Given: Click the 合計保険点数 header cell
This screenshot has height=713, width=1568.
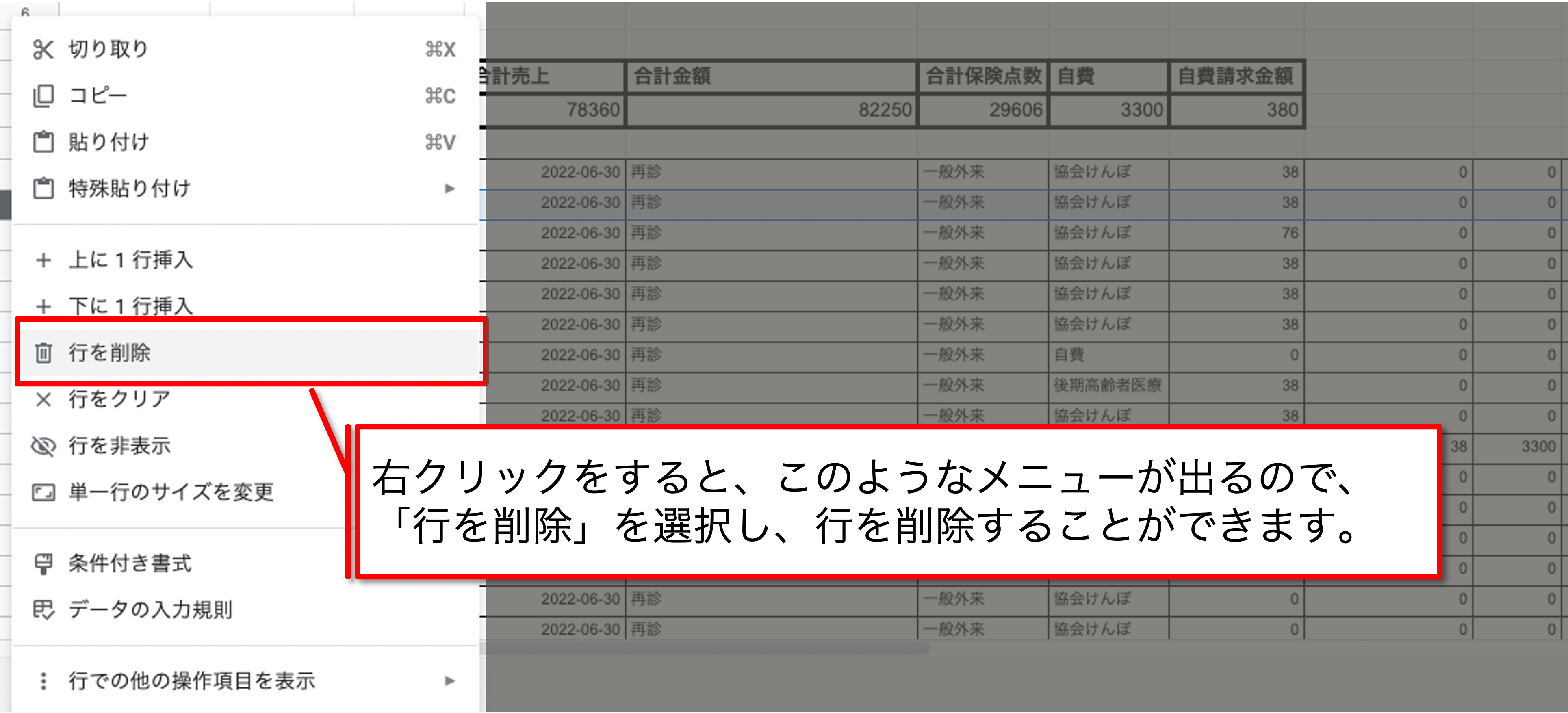Looking at the screenshot, I should [x=983, y=76].
